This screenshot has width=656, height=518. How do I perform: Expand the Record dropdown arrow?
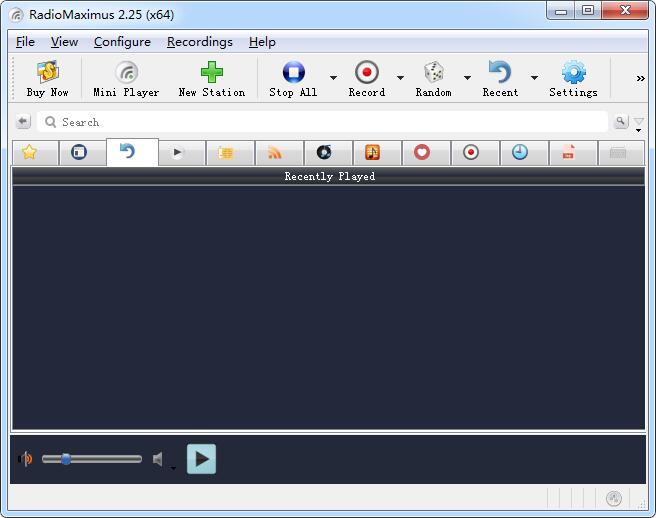400,78
